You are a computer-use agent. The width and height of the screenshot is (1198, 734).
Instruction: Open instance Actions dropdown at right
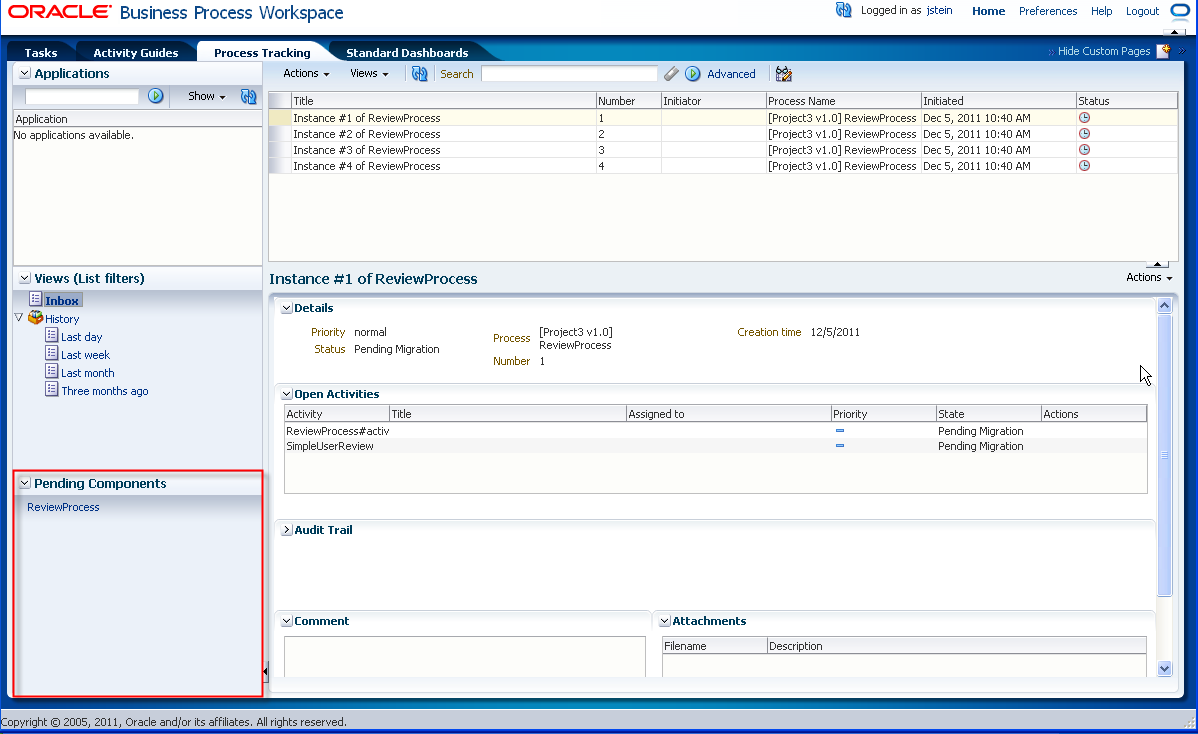coord(1148,277)
